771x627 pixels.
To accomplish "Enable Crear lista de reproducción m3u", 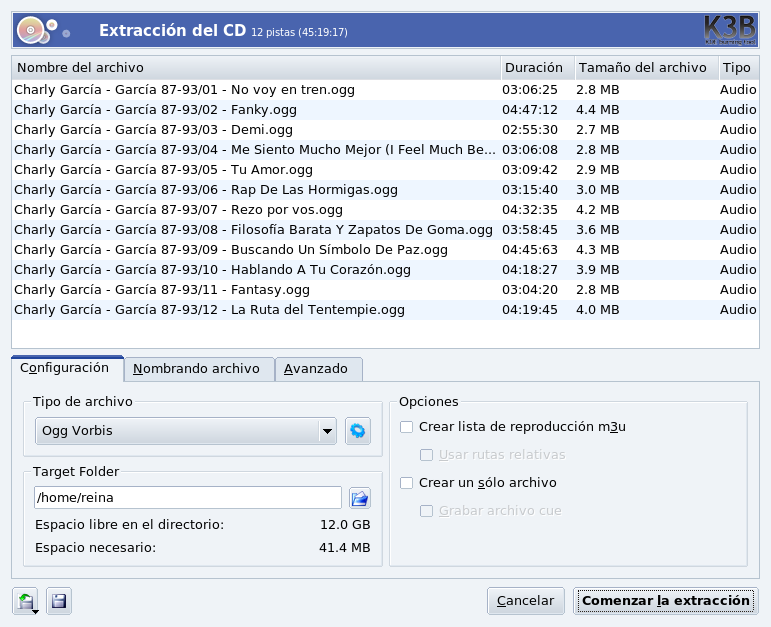I will [407, 427].
